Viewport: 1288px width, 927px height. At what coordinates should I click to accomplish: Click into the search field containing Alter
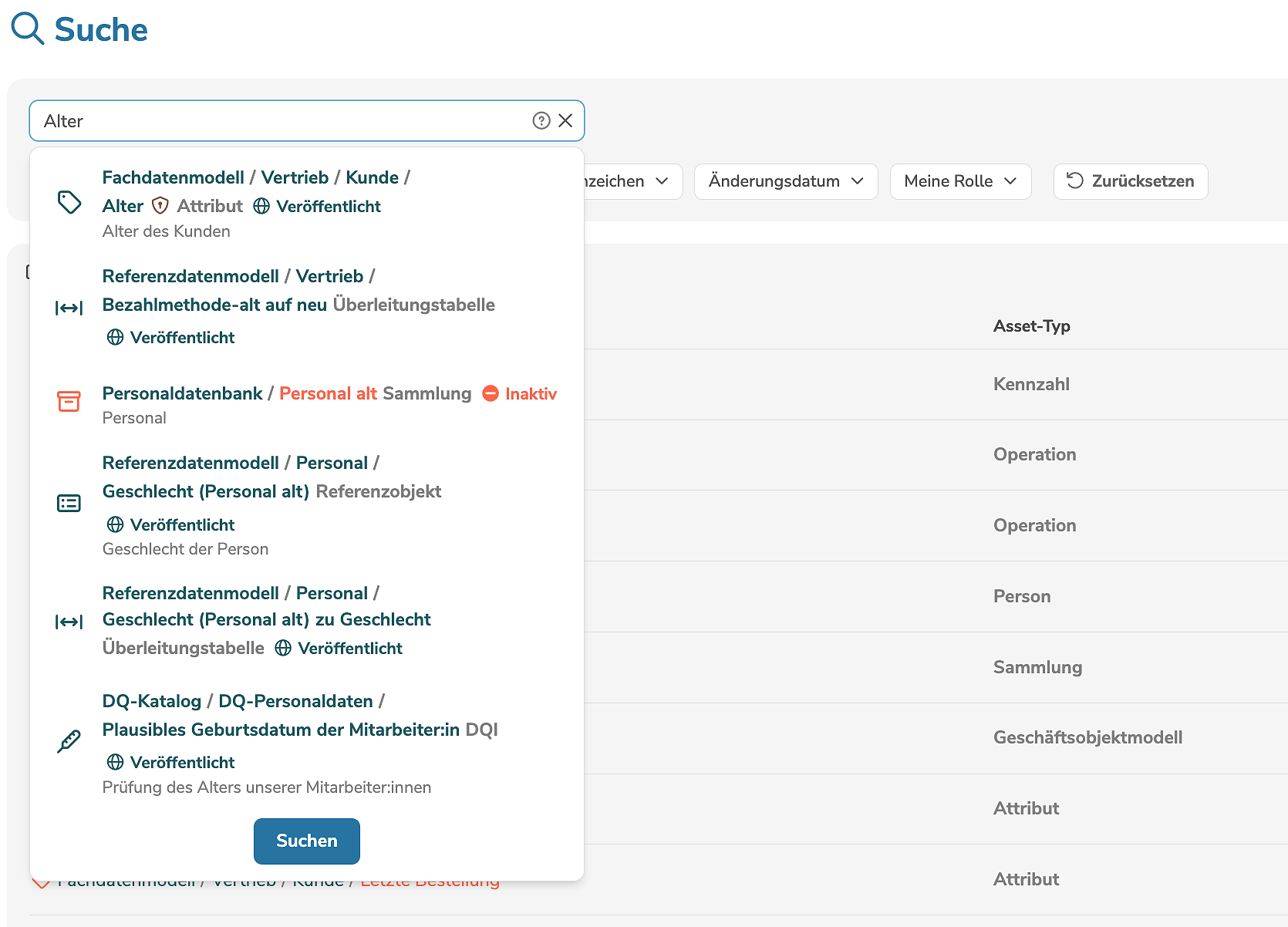[x=278, y=121]
